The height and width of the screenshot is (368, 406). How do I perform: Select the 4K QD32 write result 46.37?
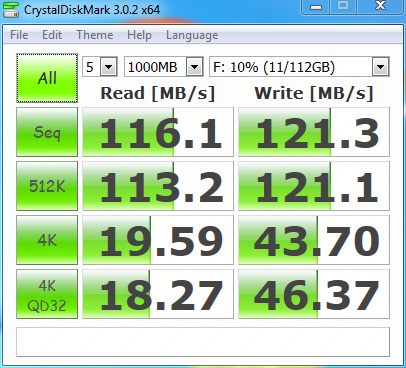[x=314, y=294]
